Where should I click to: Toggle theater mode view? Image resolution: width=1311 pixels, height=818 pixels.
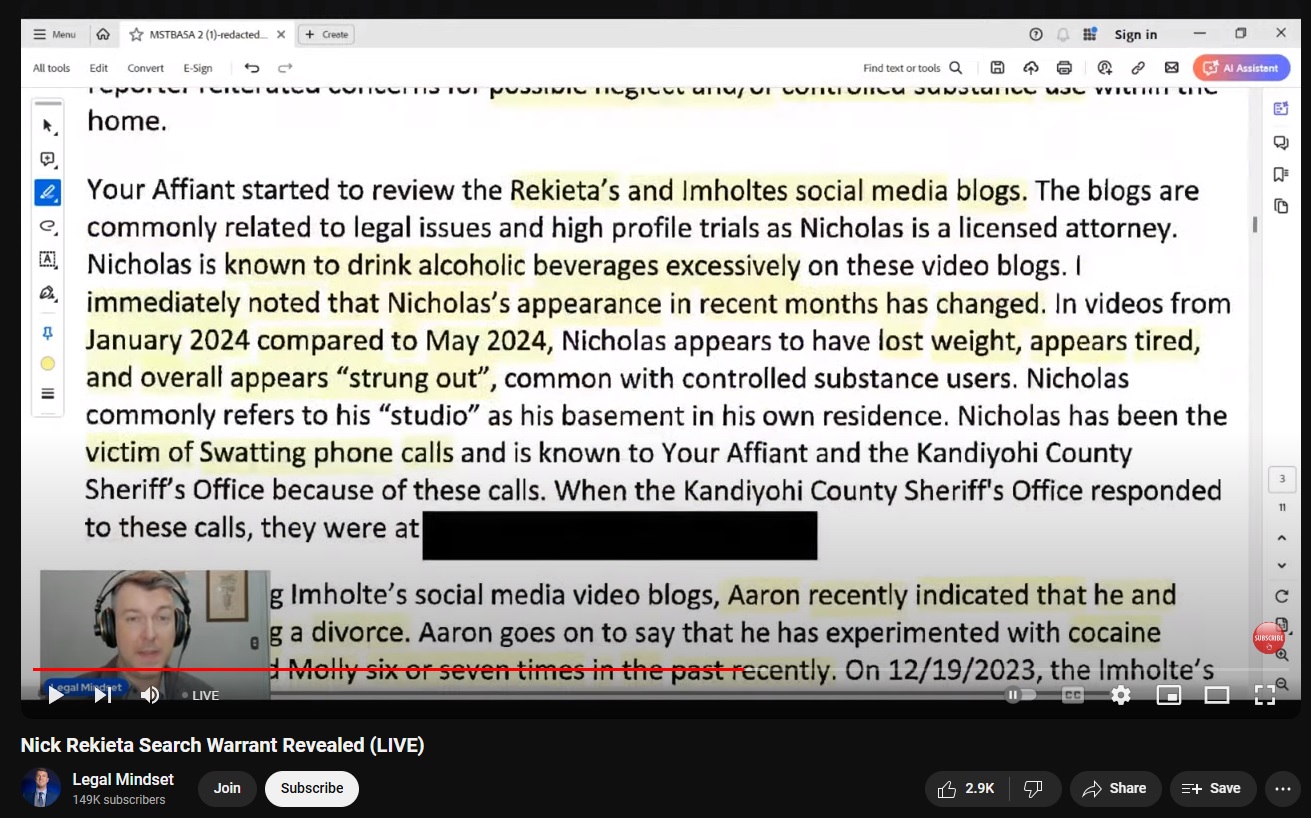[x=1217, y=695]
